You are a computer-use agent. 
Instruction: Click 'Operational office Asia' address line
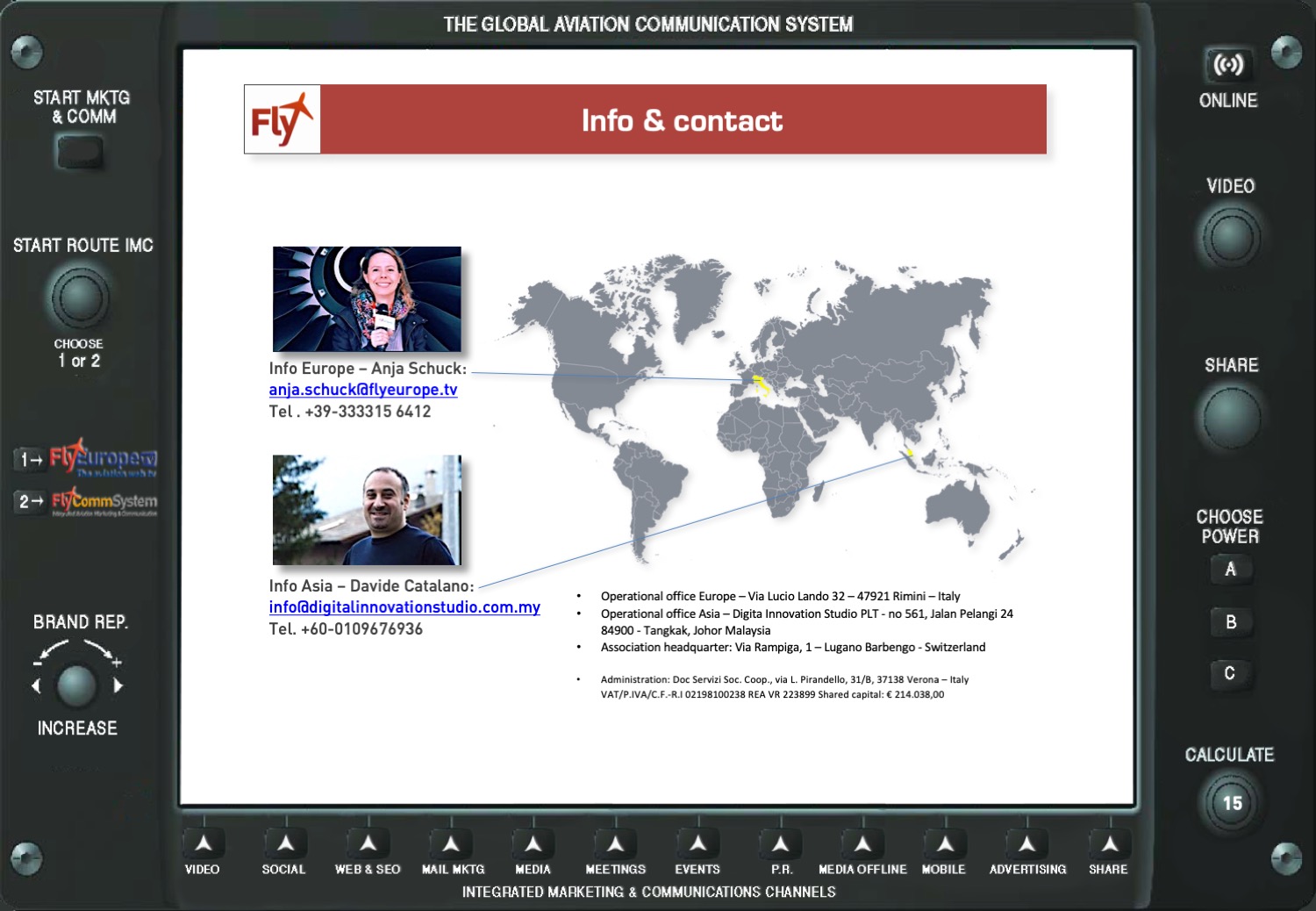pyautogui.click(x=806, y=622)
